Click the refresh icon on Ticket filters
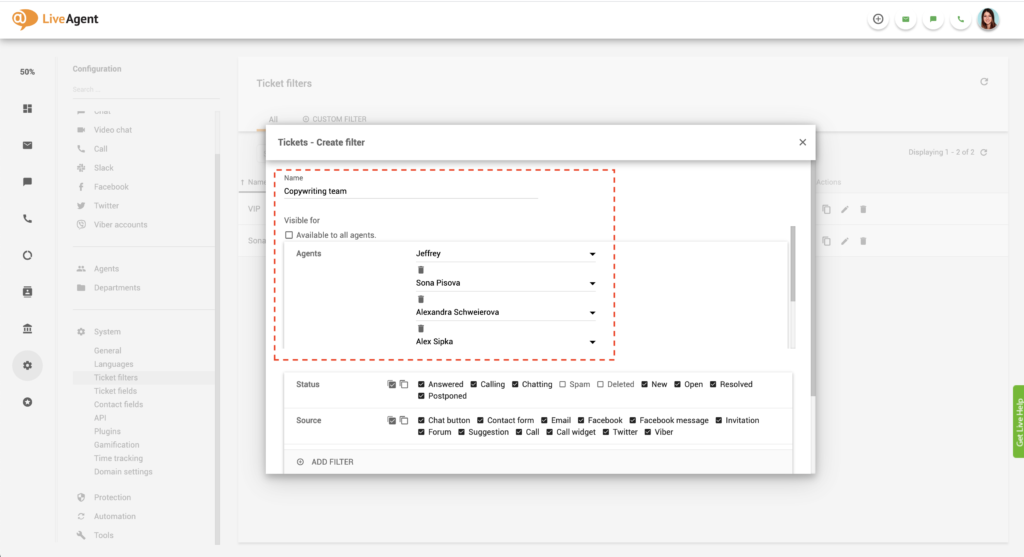This screenshot has height=557, width=1024. click(984, 82)
